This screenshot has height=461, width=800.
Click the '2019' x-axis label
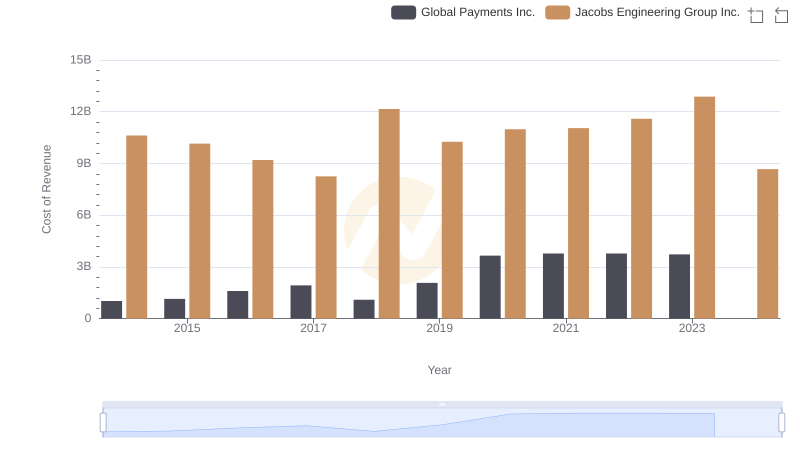click(439, 328)
